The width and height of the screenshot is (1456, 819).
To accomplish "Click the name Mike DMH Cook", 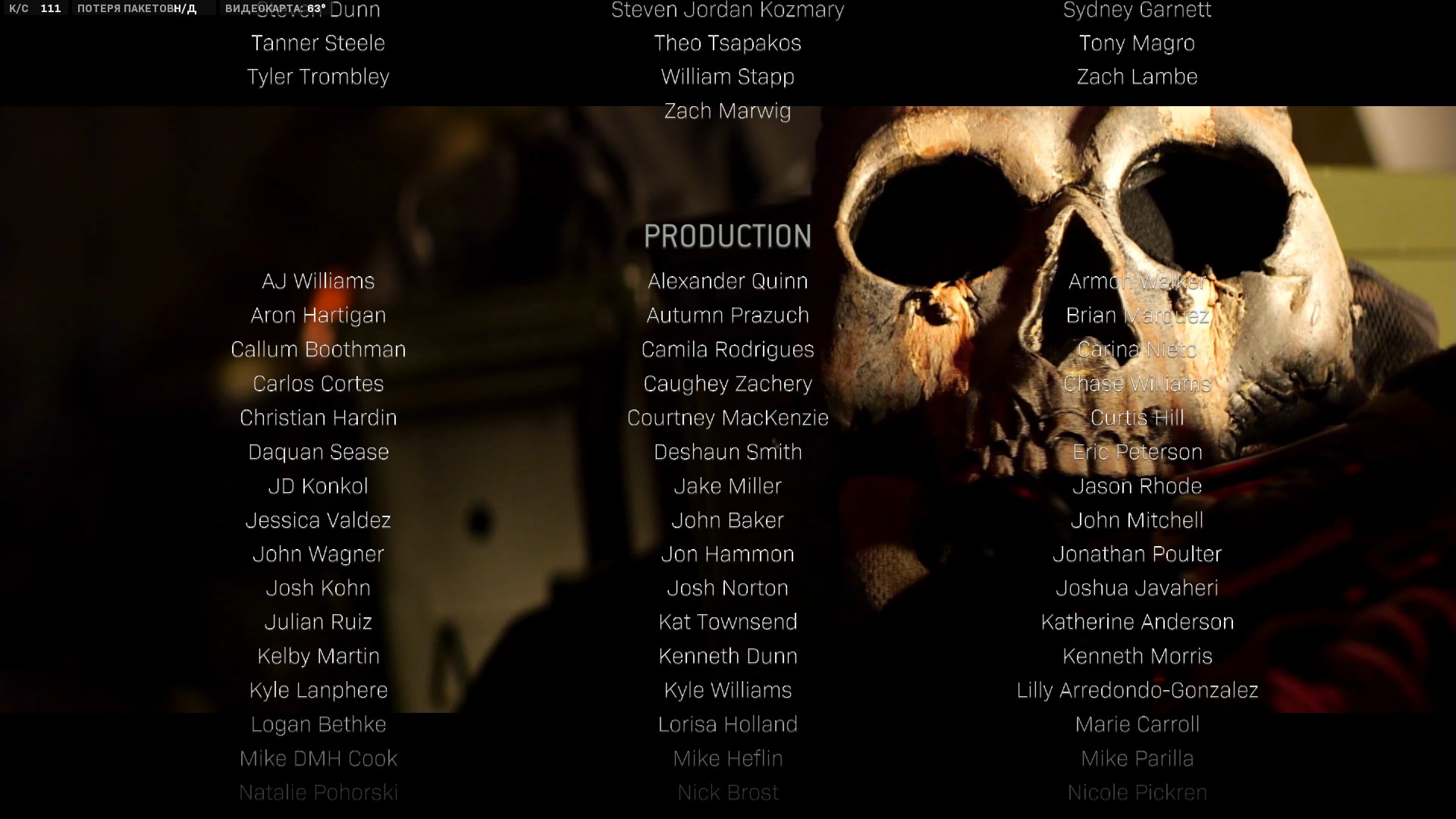I will pos(318,758).
